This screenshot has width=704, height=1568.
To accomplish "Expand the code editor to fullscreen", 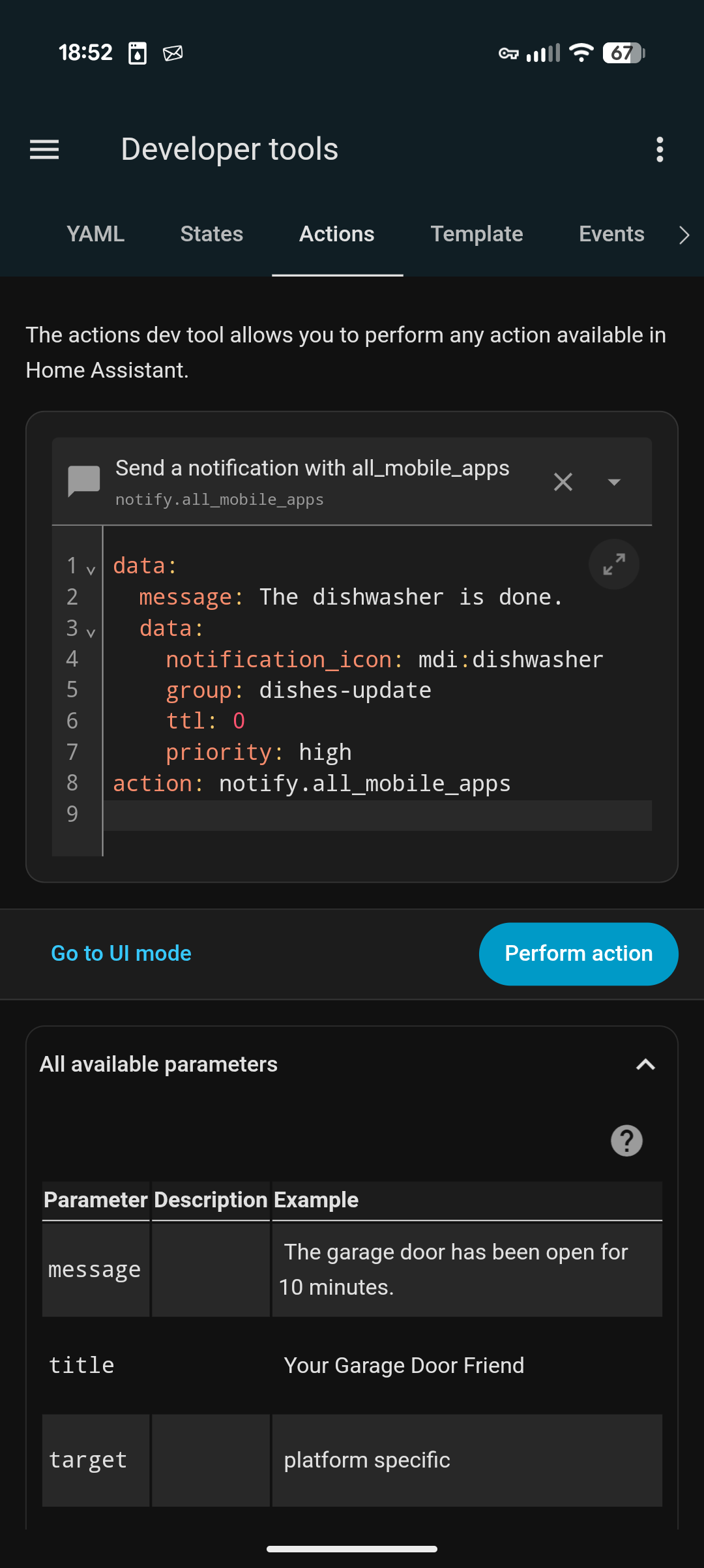I will (613, 564).
